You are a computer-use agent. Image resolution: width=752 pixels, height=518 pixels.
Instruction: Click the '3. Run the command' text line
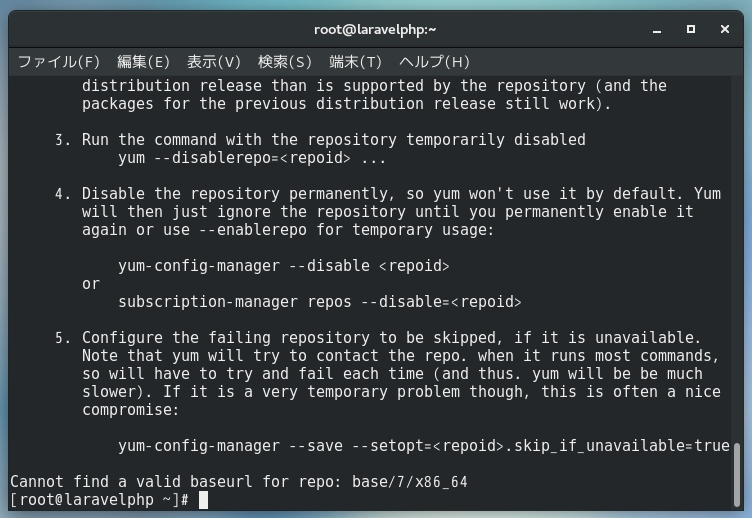(x=320, y=140)
